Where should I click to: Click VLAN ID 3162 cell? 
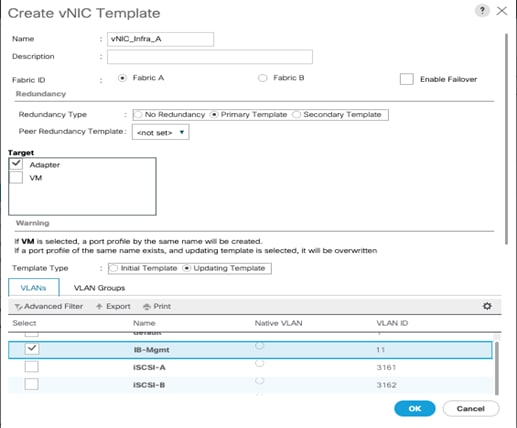387,385
